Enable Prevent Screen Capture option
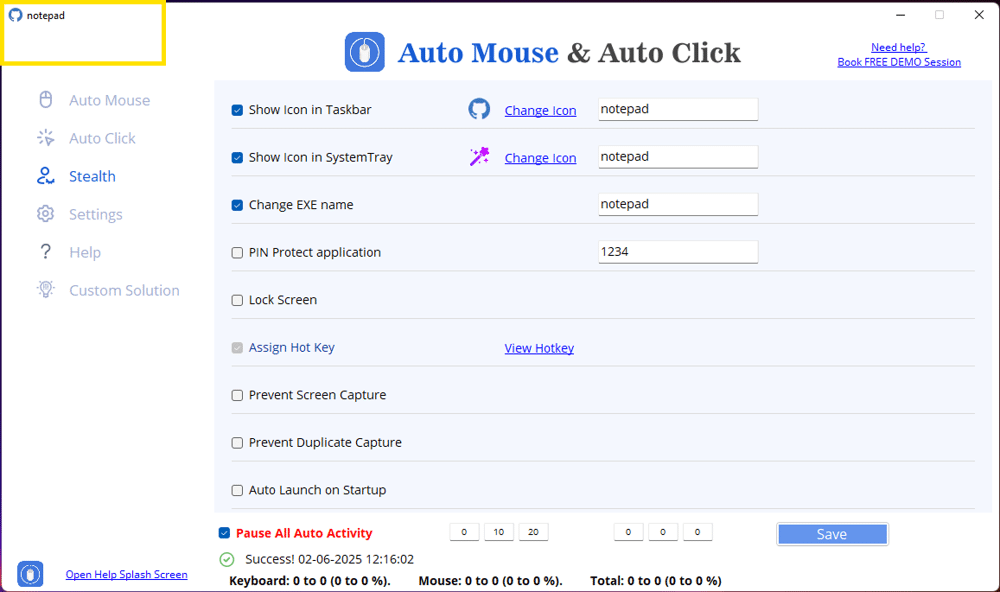Image resolution: width=1000 pixels, height=592 pixels. (x=237, y=395)
